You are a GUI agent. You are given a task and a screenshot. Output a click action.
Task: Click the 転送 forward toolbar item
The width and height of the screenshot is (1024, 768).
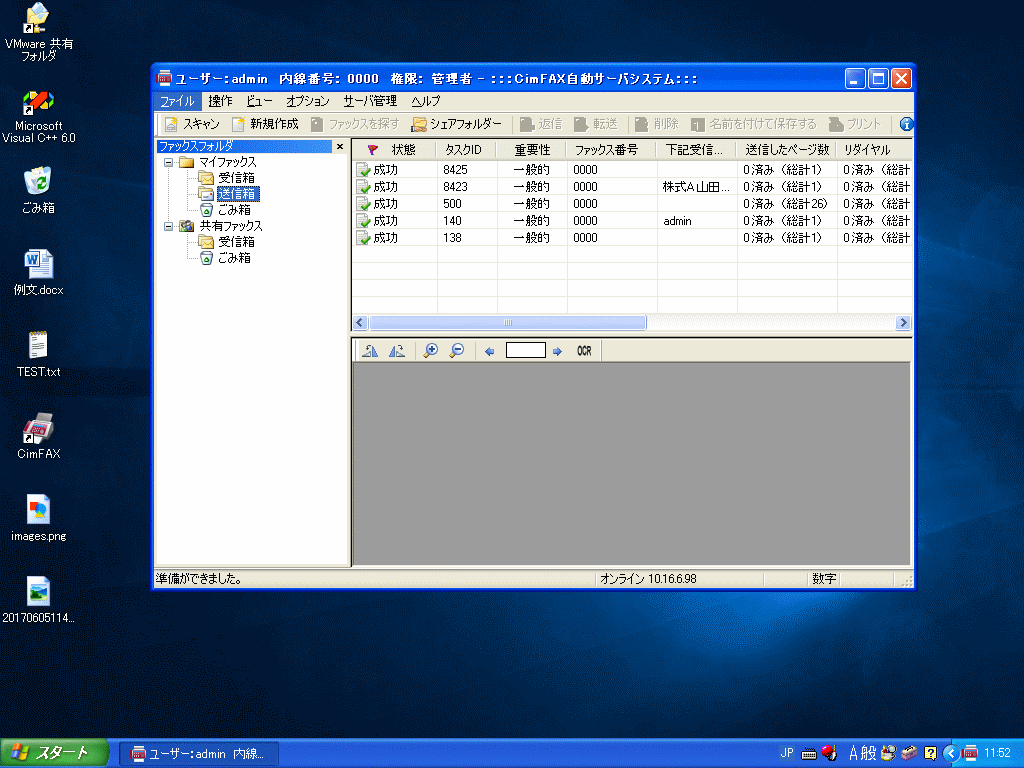[596, 124]
